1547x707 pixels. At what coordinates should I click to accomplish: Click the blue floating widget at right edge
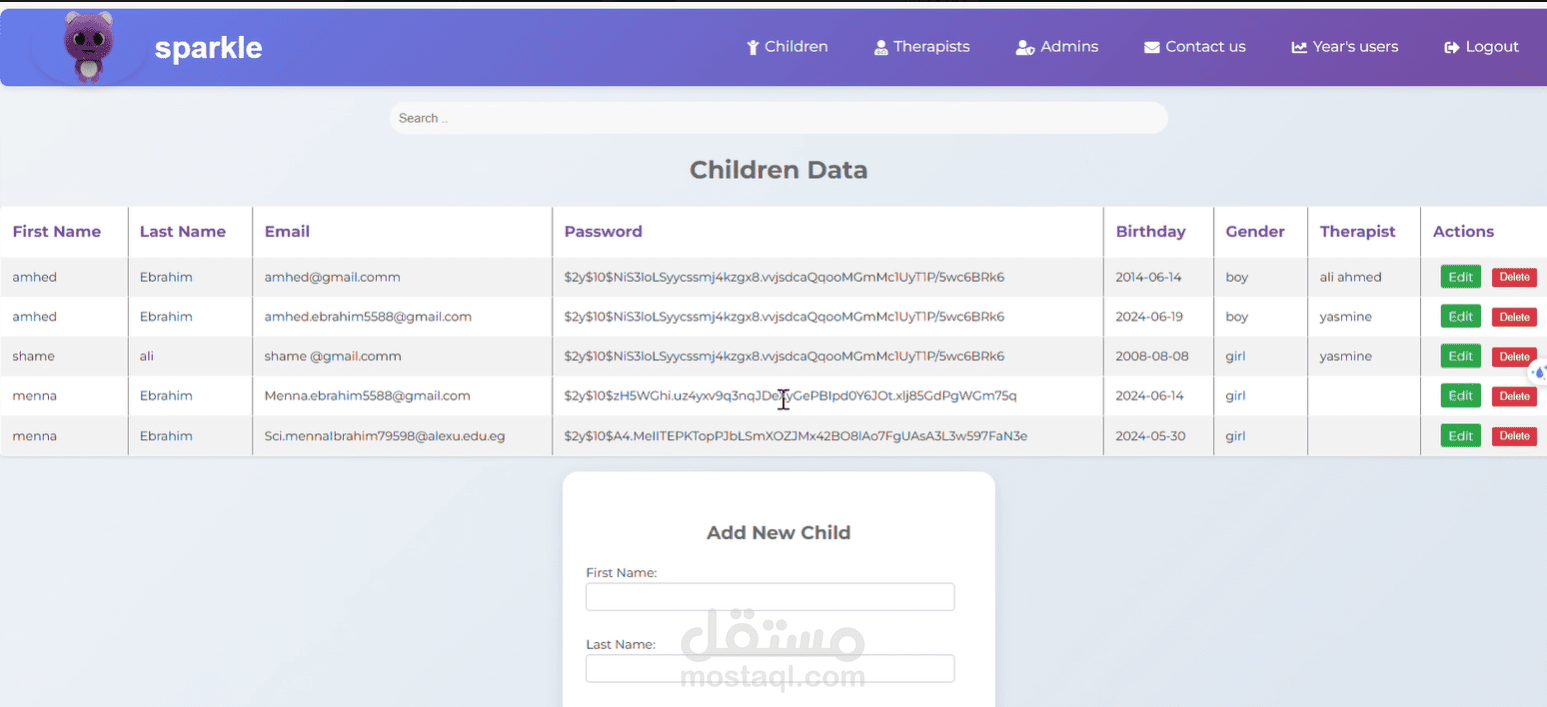pos(1539,372)
